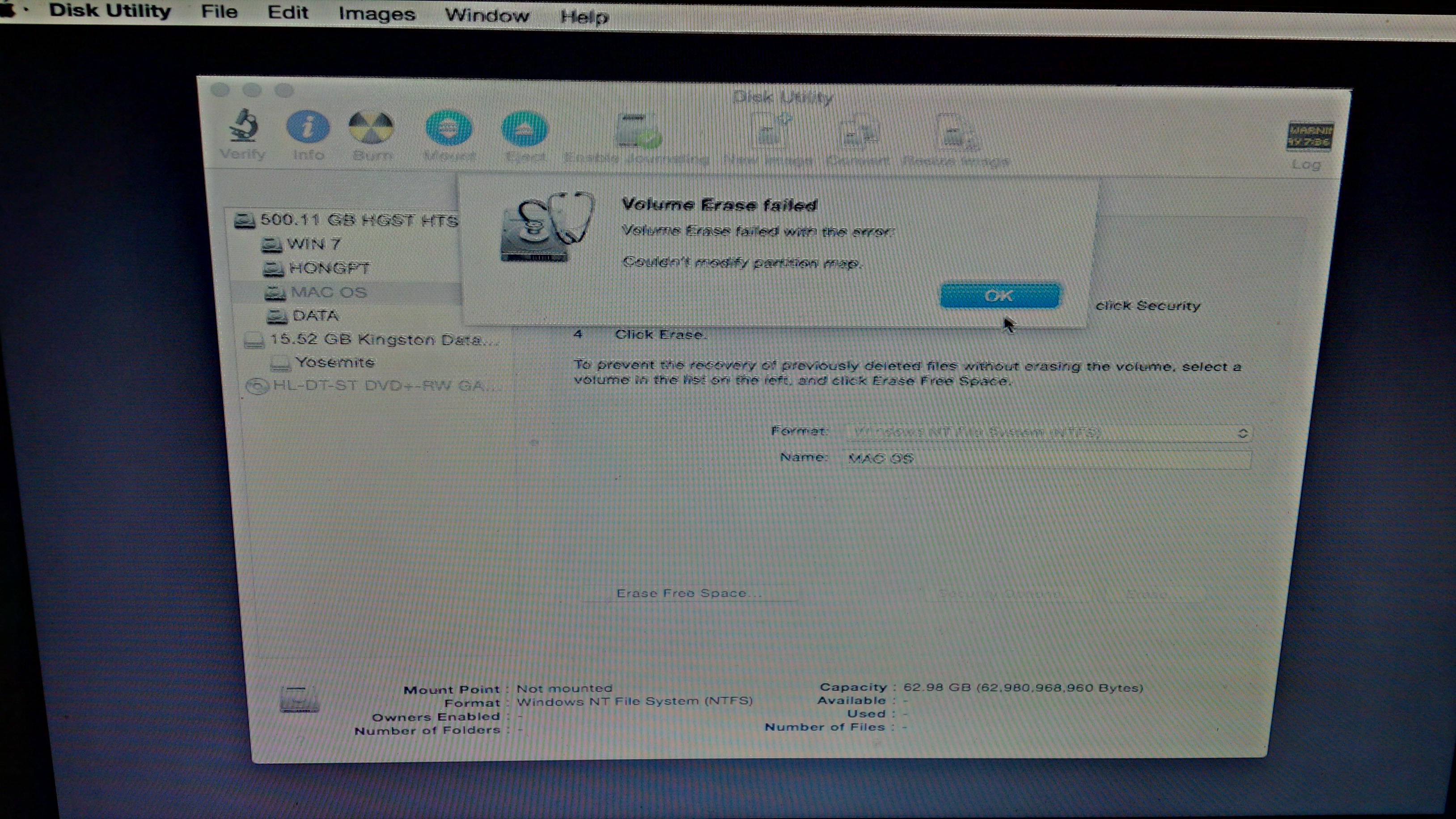Open the Format dropdown menu
This screenshot has height=819, width=1456.
pyautogui.click(x=1049, y=433)
